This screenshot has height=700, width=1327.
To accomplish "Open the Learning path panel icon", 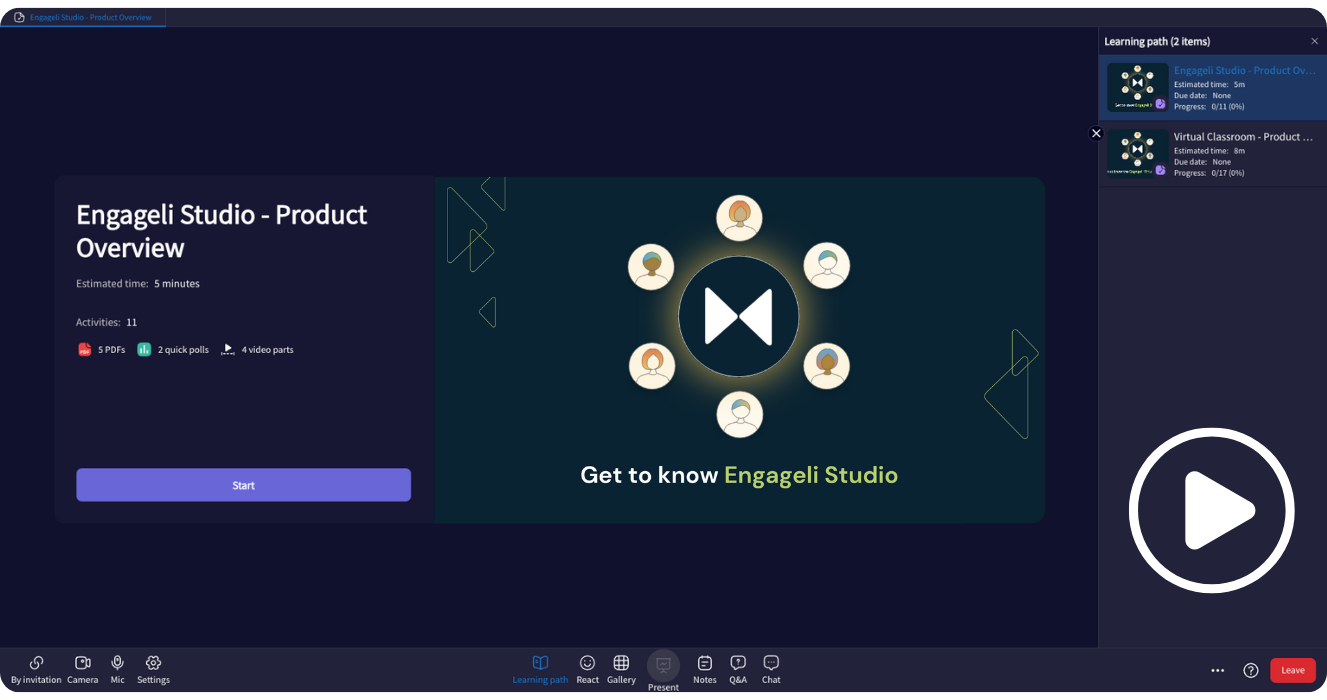I will tap(540, 663).
